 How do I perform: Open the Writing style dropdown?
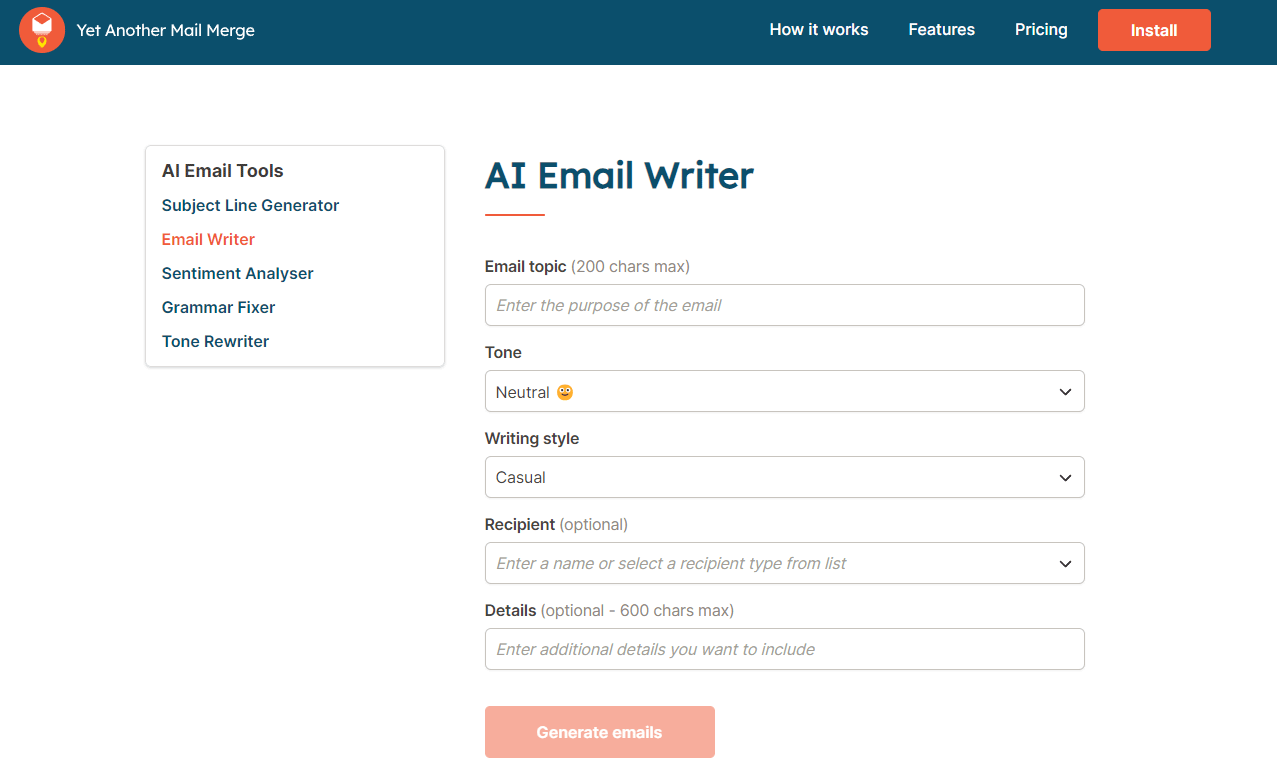tap(1063, 477)
